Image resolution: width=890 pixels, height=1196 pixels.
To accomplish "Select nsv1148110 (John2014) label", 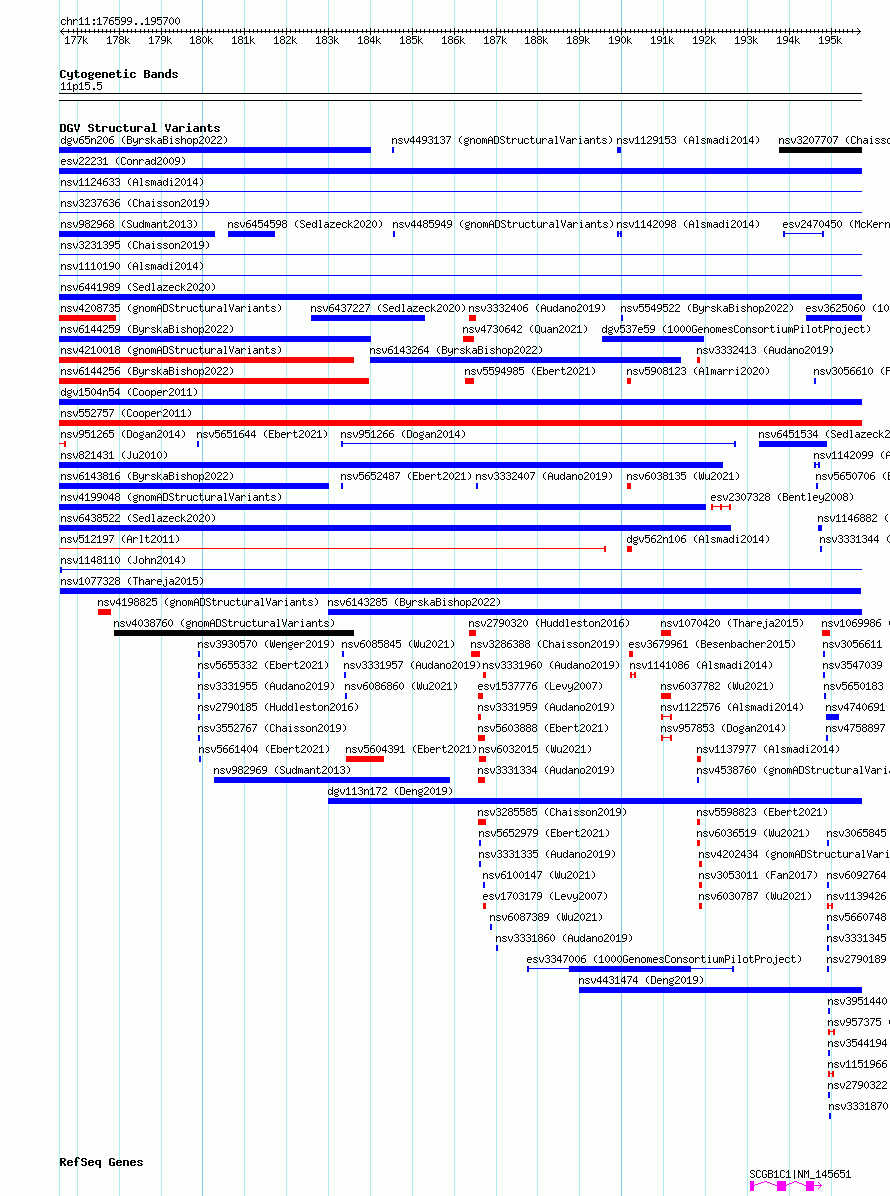I will (x=123, y=560).
